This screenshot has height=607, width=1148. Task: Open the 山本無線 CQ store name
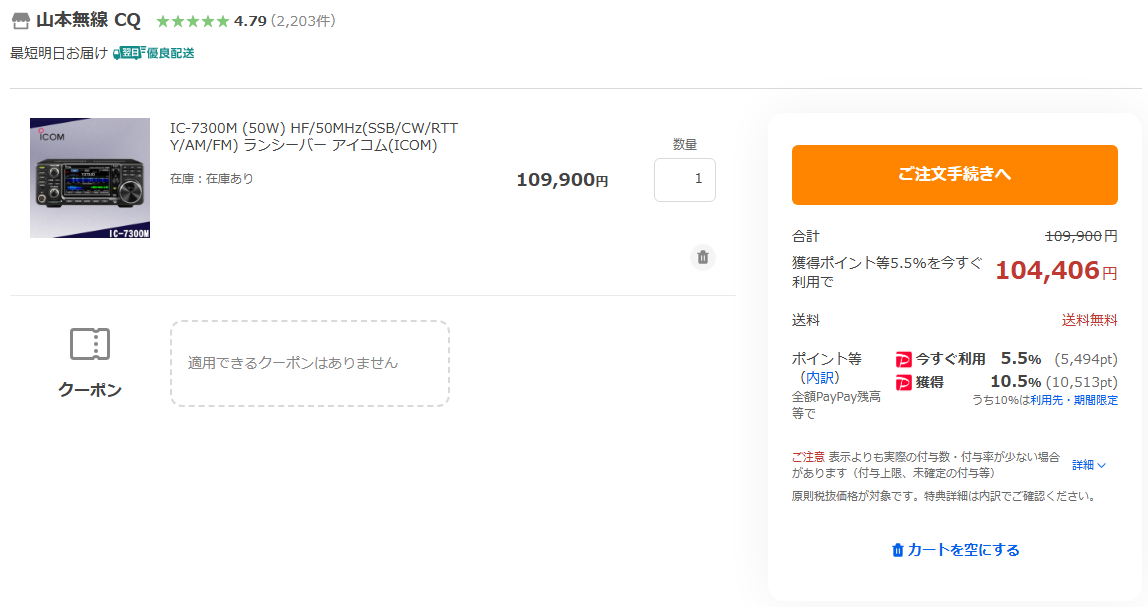[88, 21]
